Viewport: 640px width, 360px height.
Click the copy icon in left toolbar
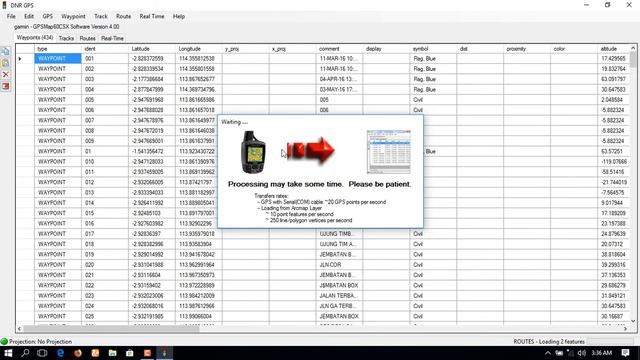click(x=5, y=51)
